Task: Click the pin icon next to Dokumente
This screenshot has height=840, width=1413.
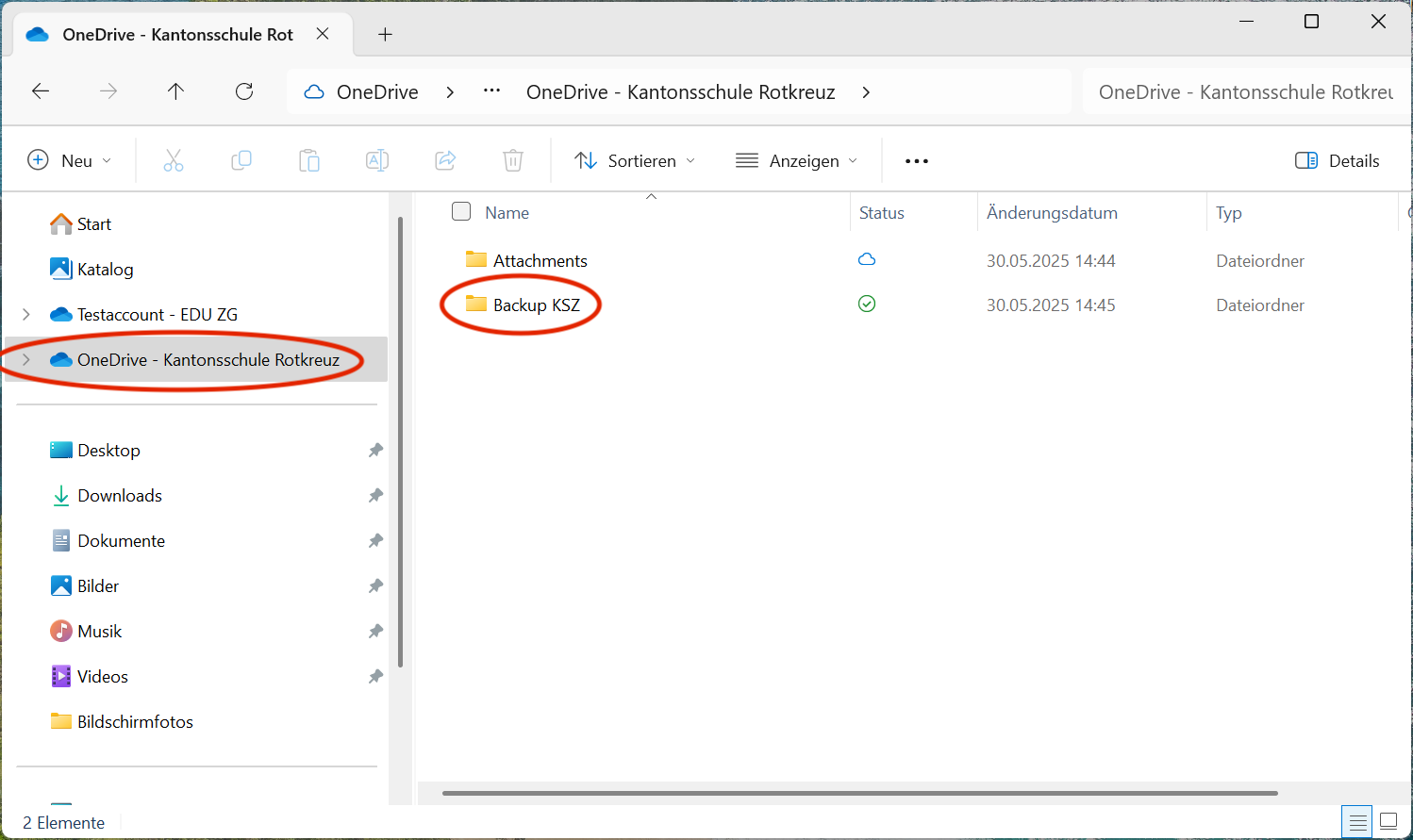Action: [375, 540]
